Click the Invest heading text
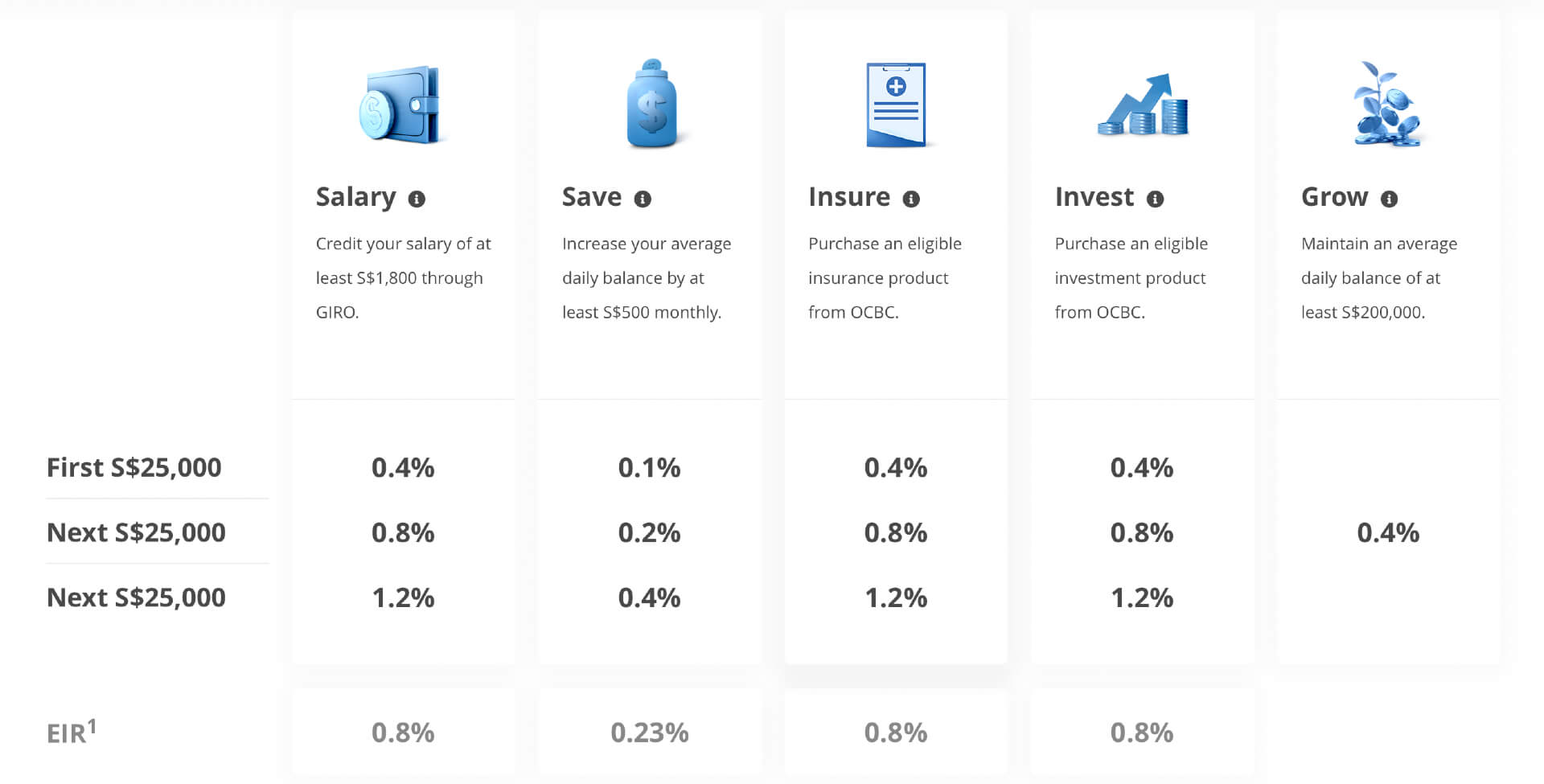 [1094, 197]
